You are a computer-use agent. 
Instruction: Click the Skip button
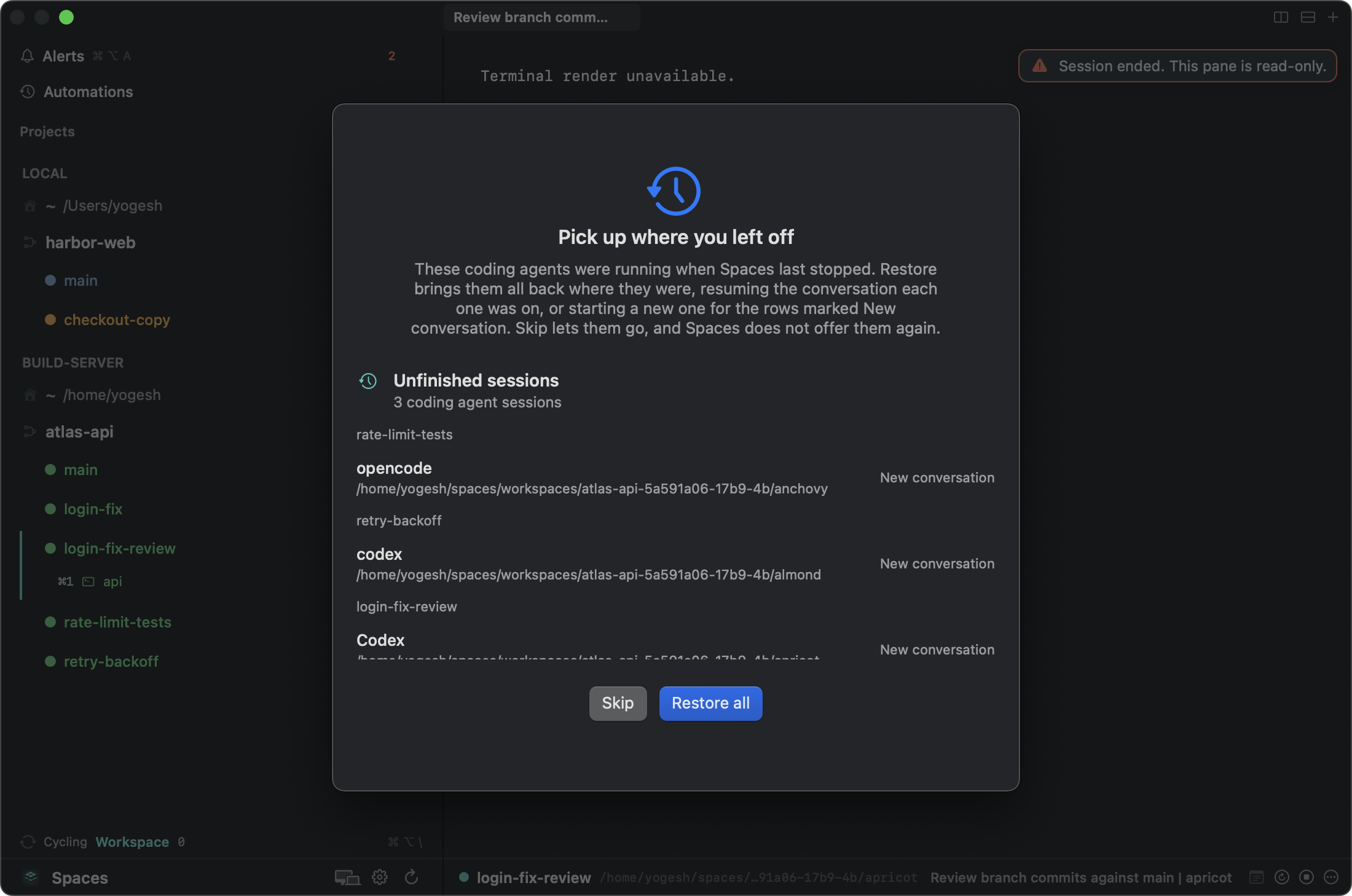[x=618, y=703]
